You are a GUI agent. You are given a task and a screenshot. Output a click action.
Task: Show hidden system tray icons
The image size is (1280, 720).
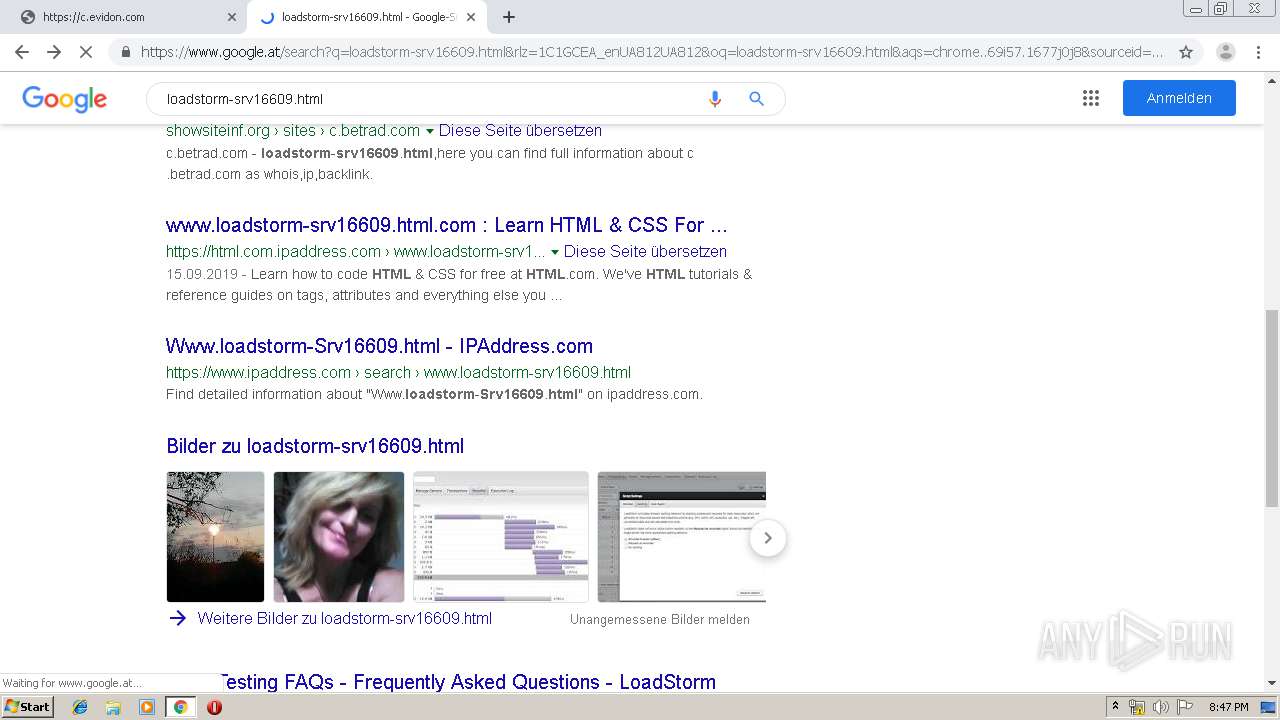(1115, 707)
